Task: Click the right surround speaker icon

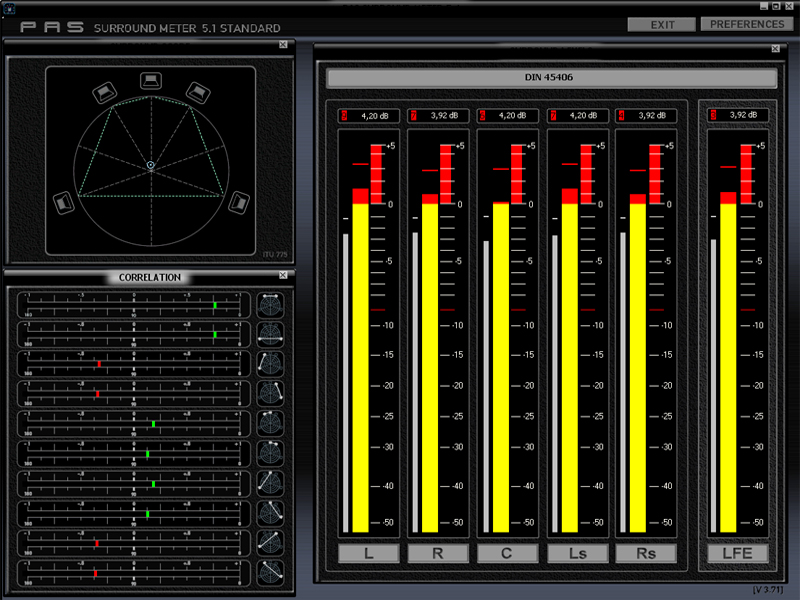Action: (x=238, y=201)
